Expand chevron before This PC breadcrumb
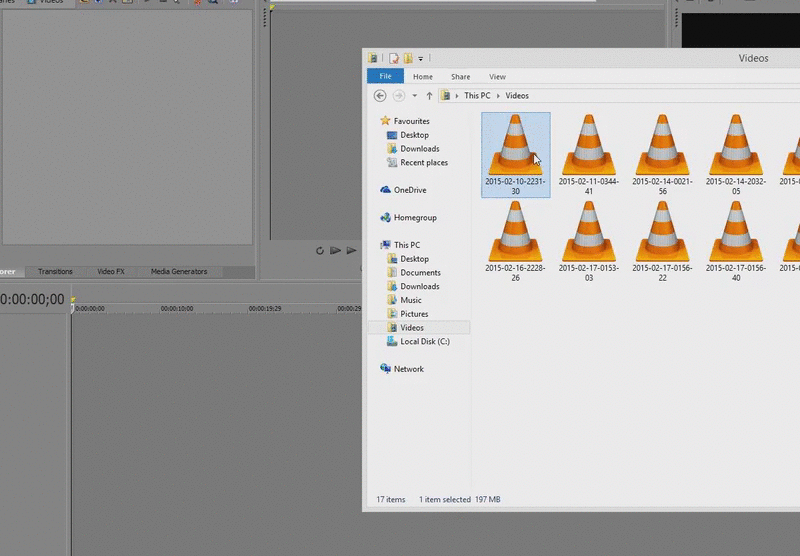 point(457,96)
